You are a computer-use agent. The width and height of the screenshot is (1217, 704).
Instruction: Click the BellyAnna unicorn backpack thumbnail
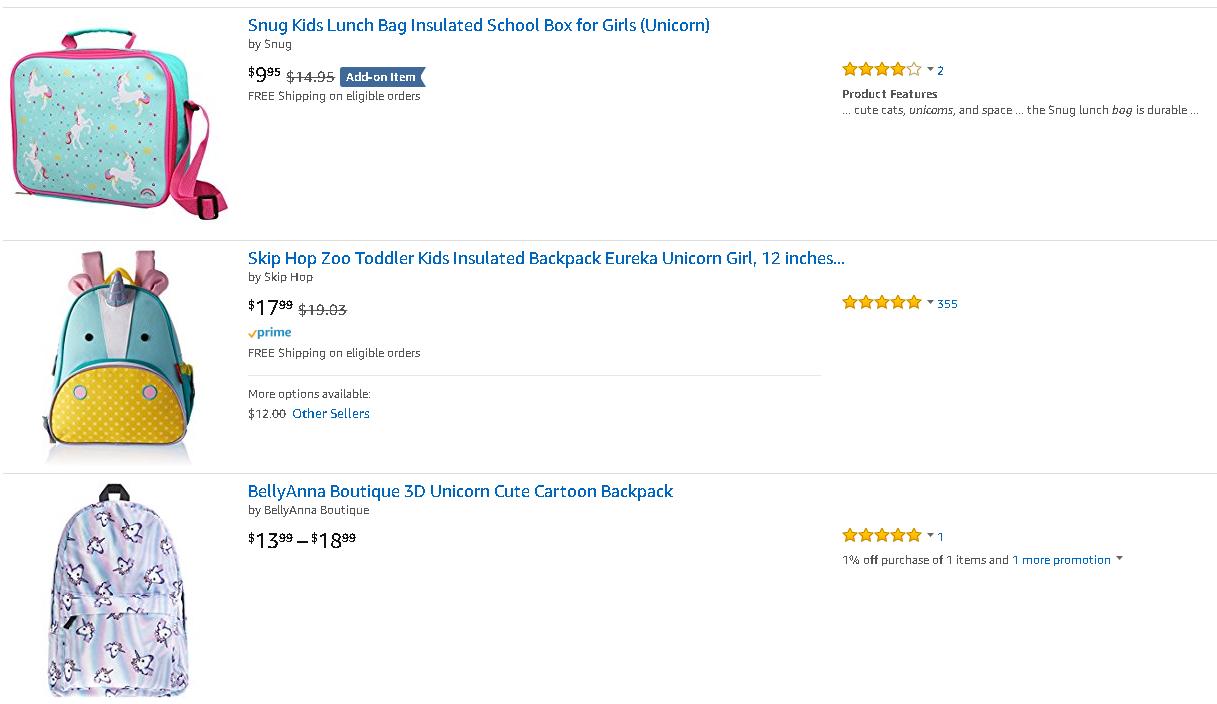click(x=118, y=590)
